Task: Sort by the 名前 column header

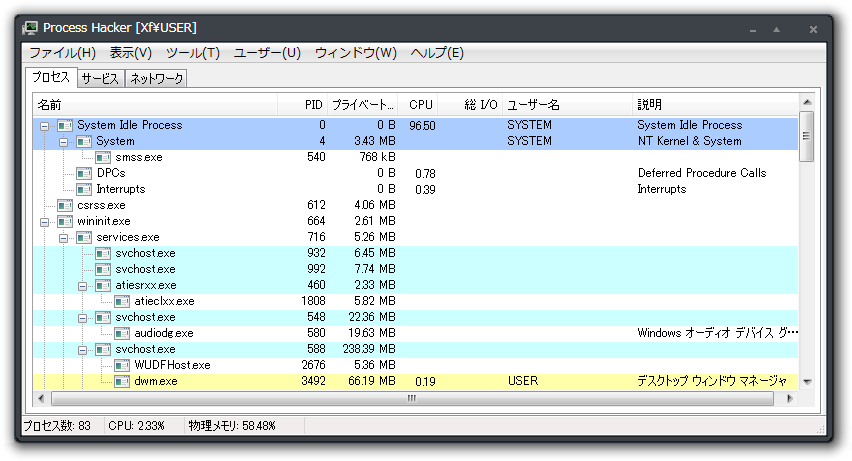Action: click(x=156, y=105)
